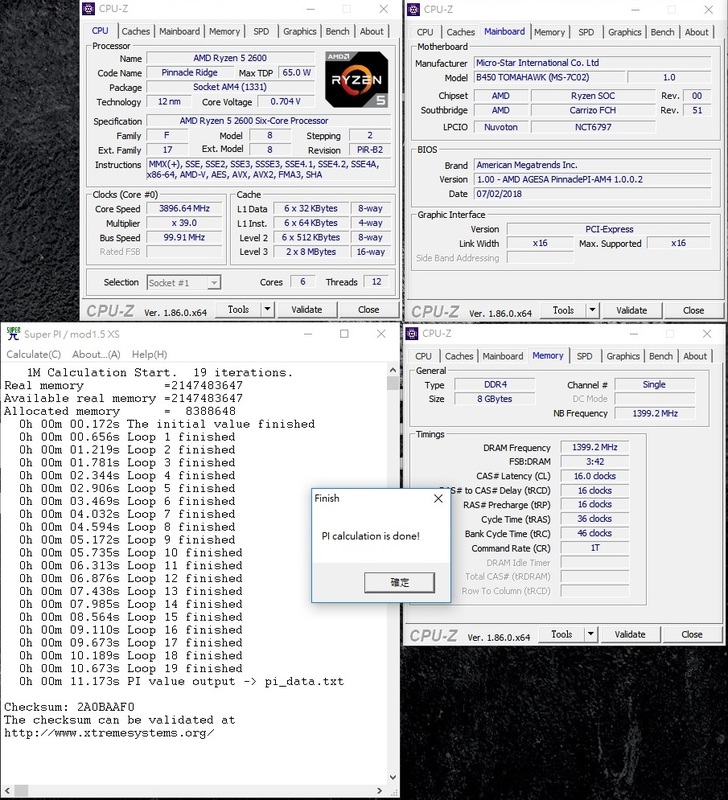Click the CPU-Z icon in the top-left window's title bar

click(x=92, y=10)
